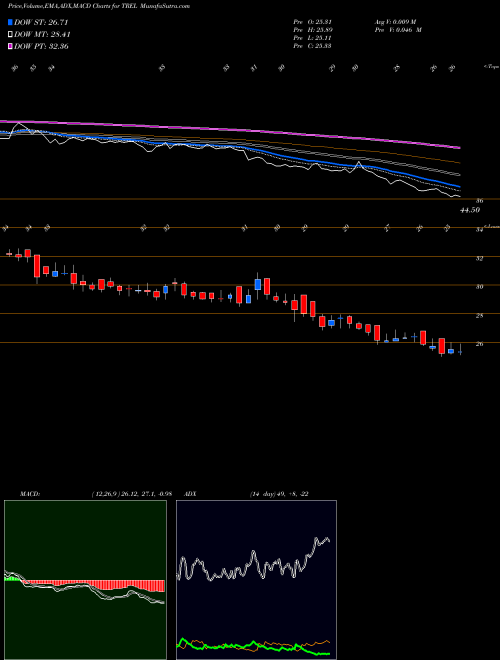The image size is (500, 660).
Task: Open the green MACD histogram chart
Action: pos(85,580)
